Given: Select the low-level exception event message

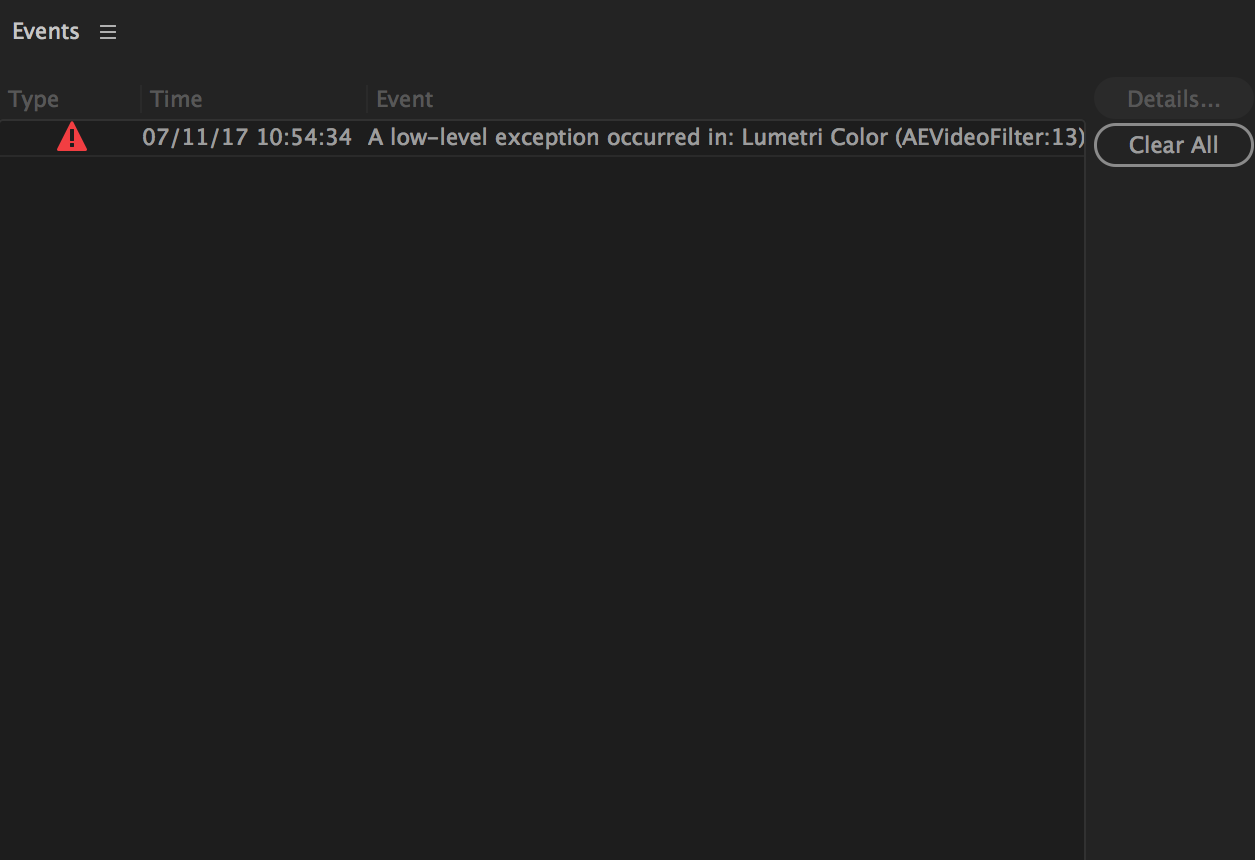Looking at the screenshot, I should point(726,137).
